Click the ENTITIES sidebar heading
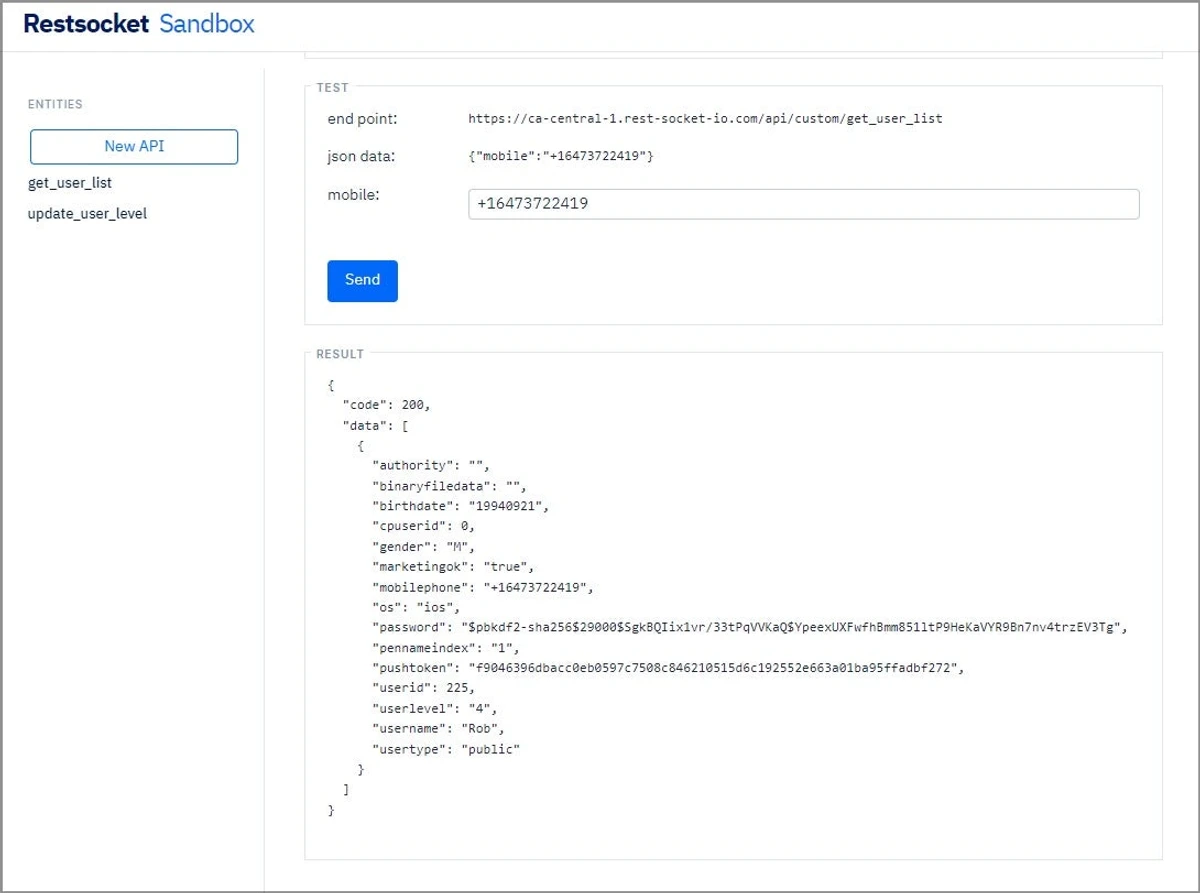 (x=55, y=104)
